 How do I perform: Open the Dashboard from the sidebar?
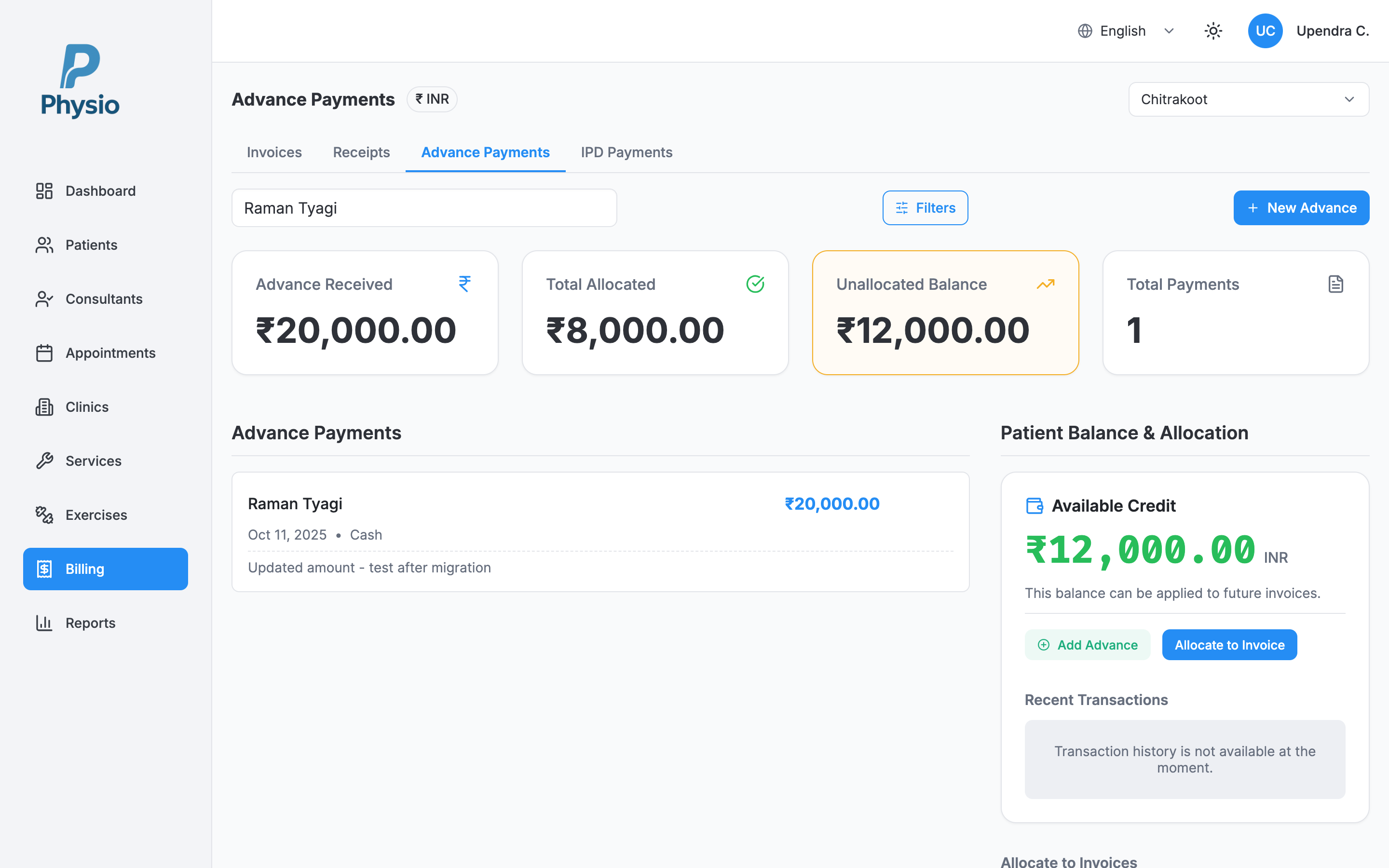[100, 190]
